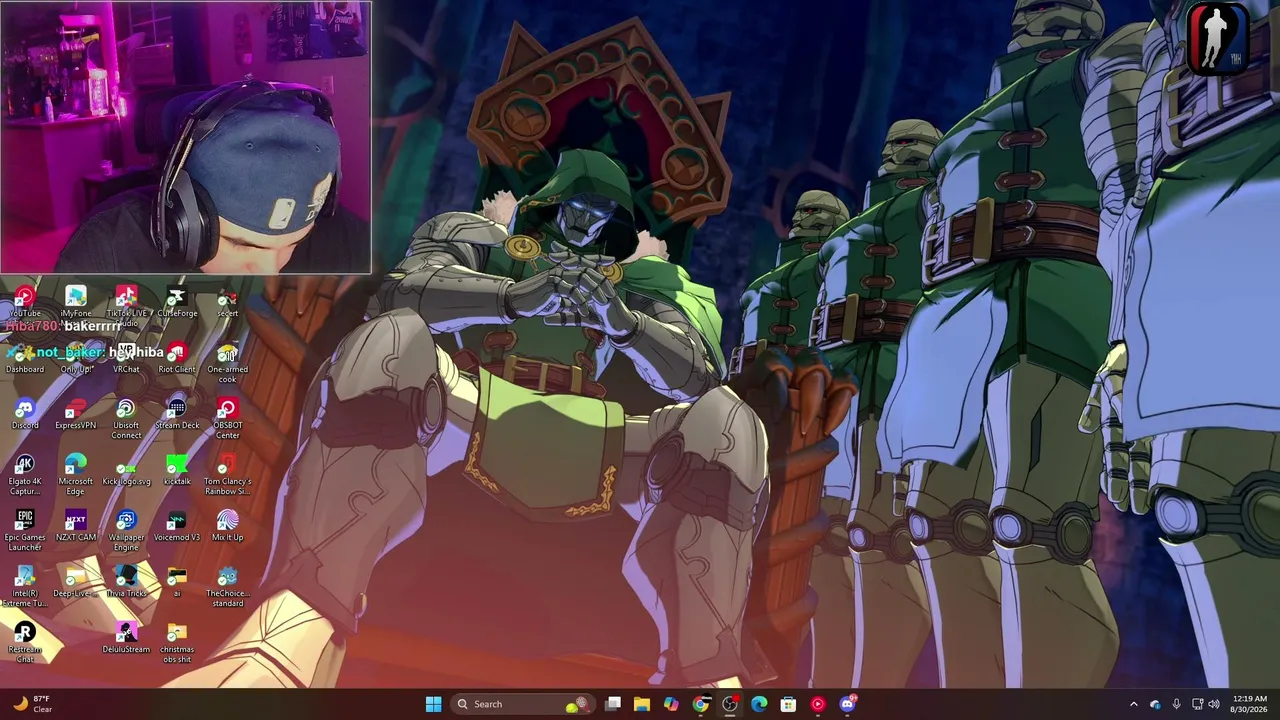Switch to Discord in the taskbar
Image resolution: width=1280 pixels, height=720 pixels.
(847, 704)
